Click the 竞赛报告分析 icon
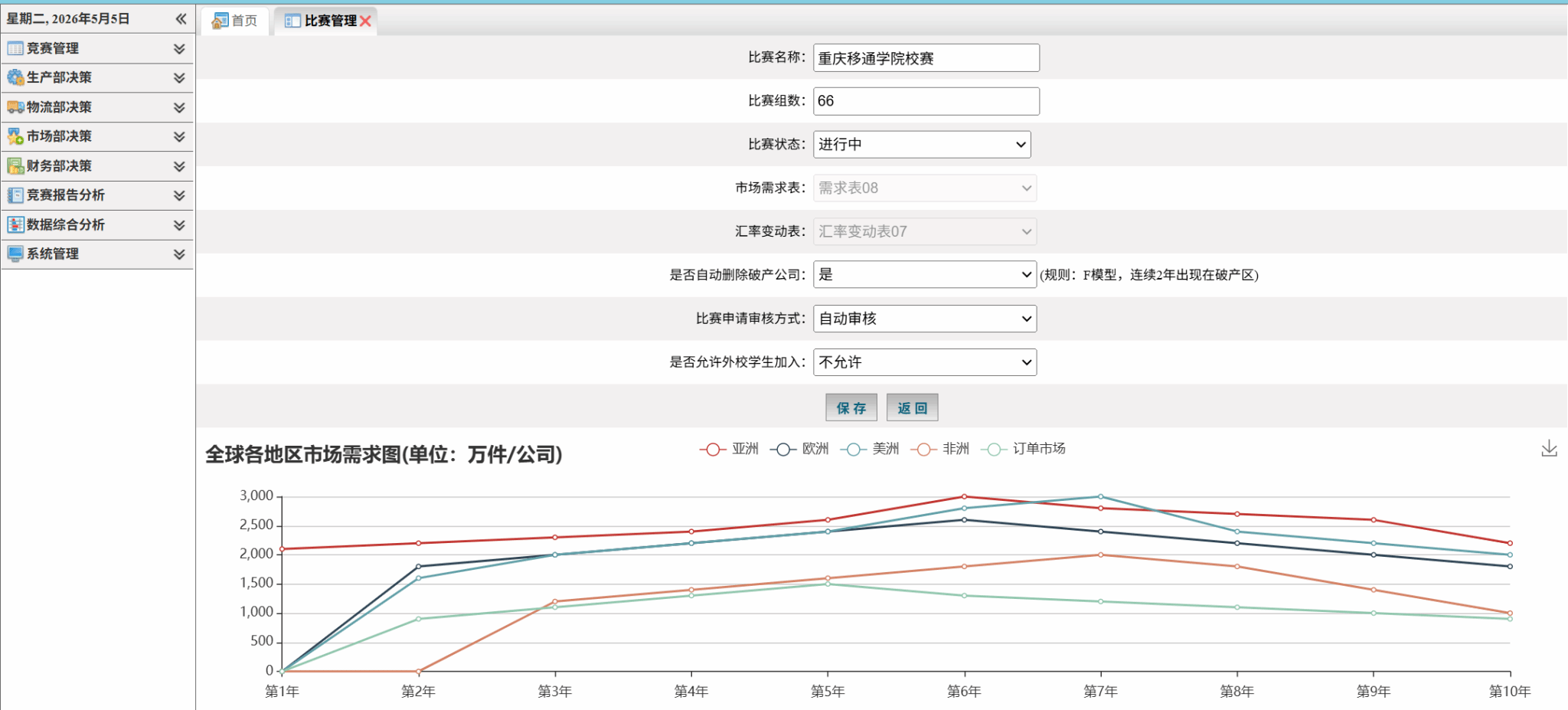This screenshot has height=710, width=1568. coord(15,195)
